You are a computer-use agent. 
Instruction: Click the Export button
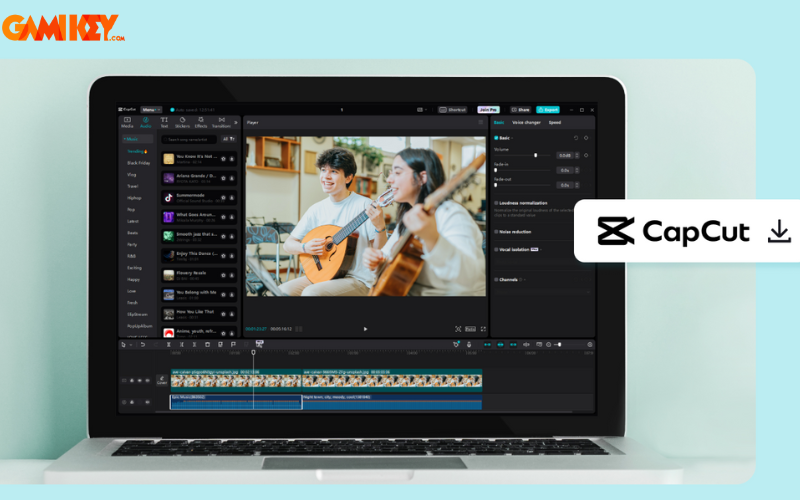(x=548, y=110)
